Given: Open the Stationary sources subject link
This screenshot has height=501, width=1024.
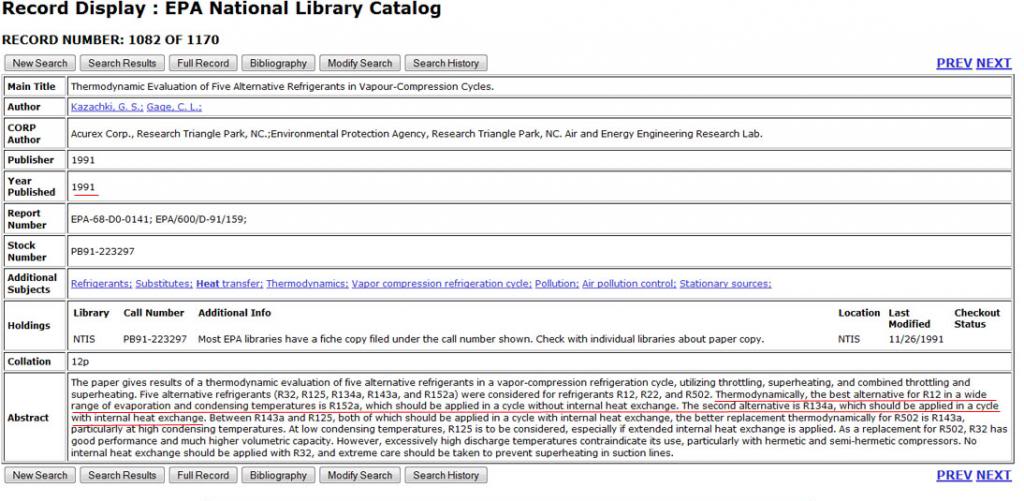Looking at the screenshot, I should 726,283.
